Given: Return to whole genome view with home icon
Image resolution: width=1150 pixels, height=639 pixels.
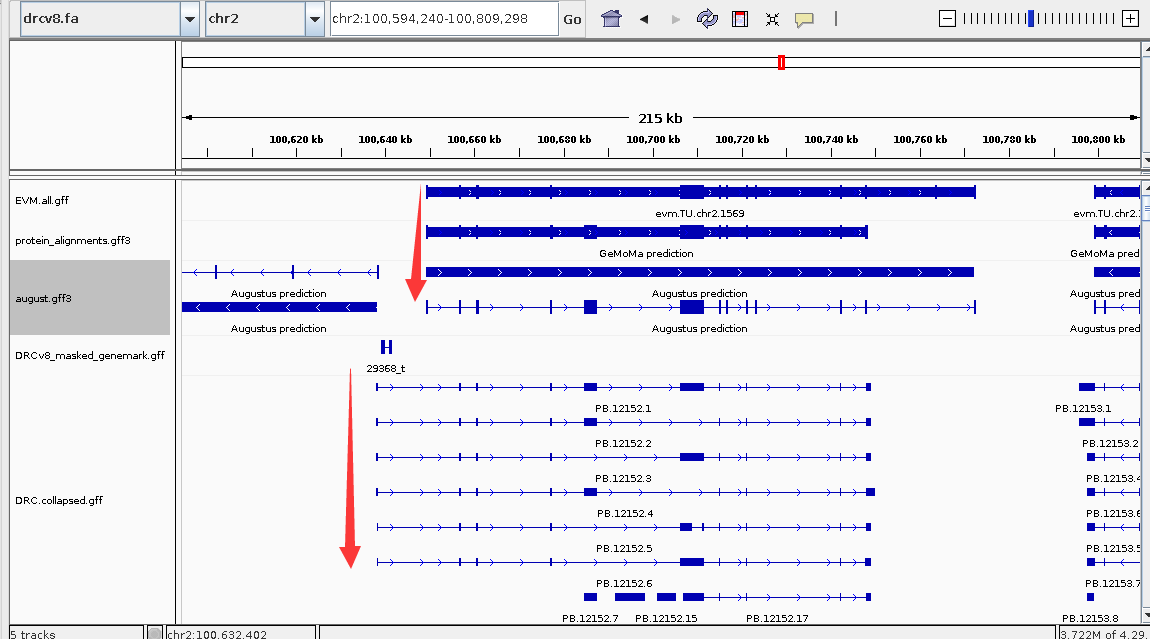Looking at the screenshot, I should 611,18.
